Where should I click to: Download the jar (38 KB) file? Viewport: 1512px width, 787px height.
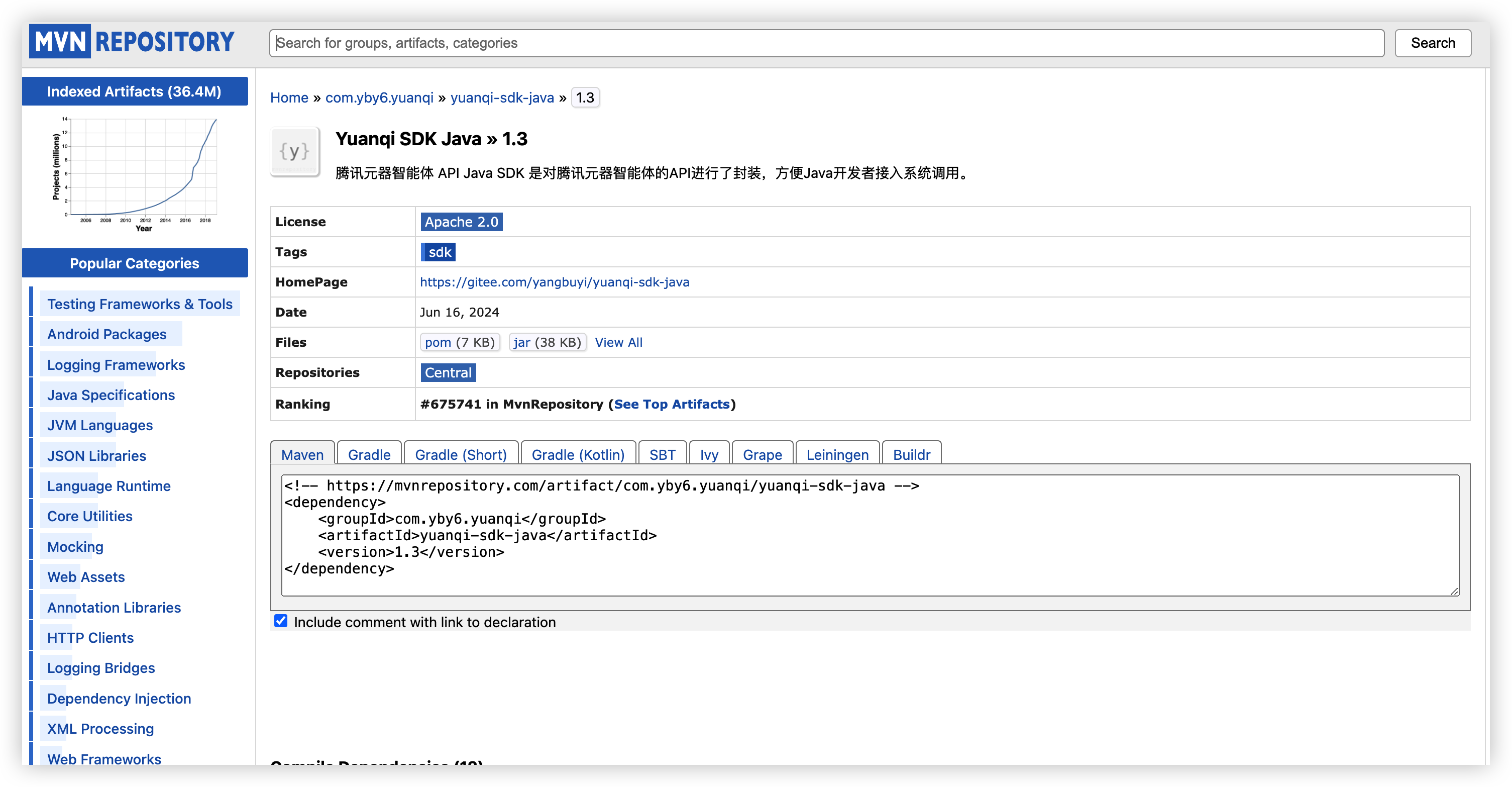pos(547,342)
